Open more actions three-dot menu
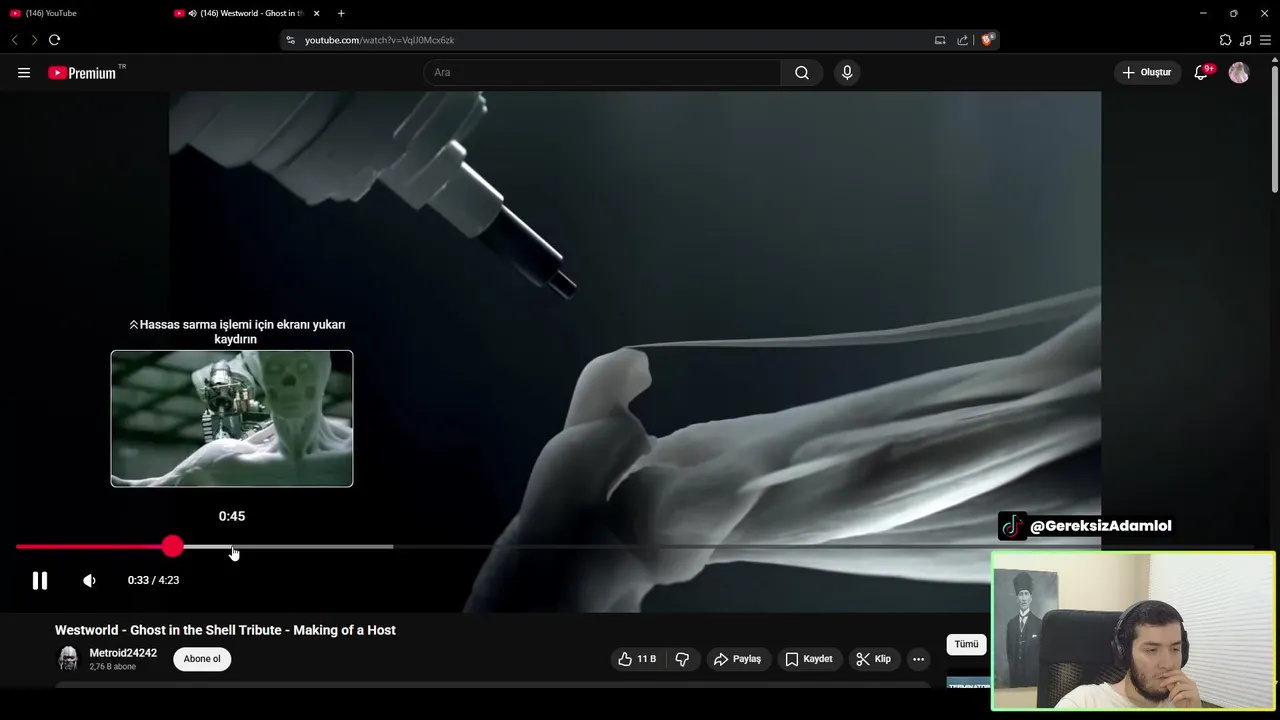Image resolution: width=1280 pixels, height=720 pixels. tap(918, 659)
